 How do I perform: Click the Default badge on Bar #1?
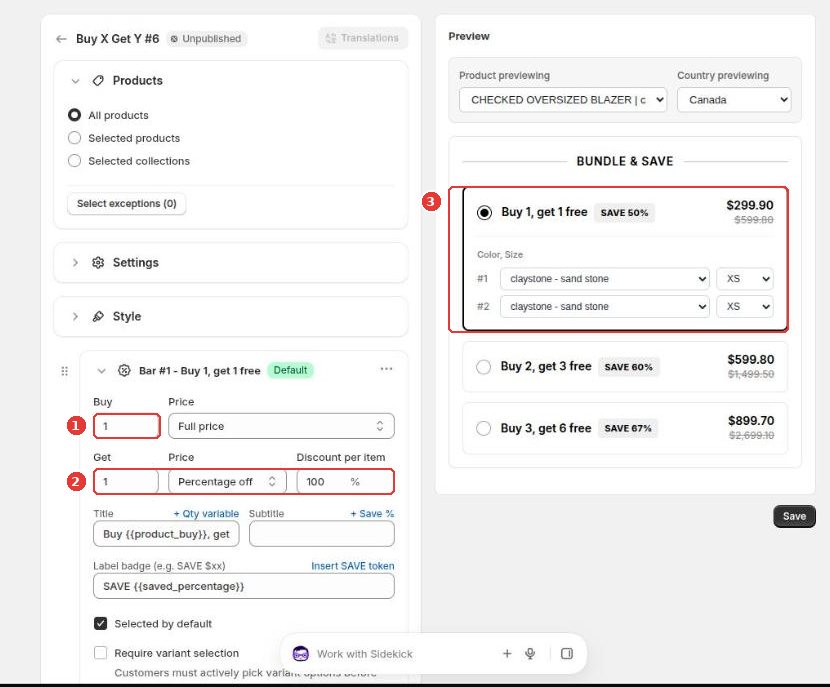pos(291,370)
